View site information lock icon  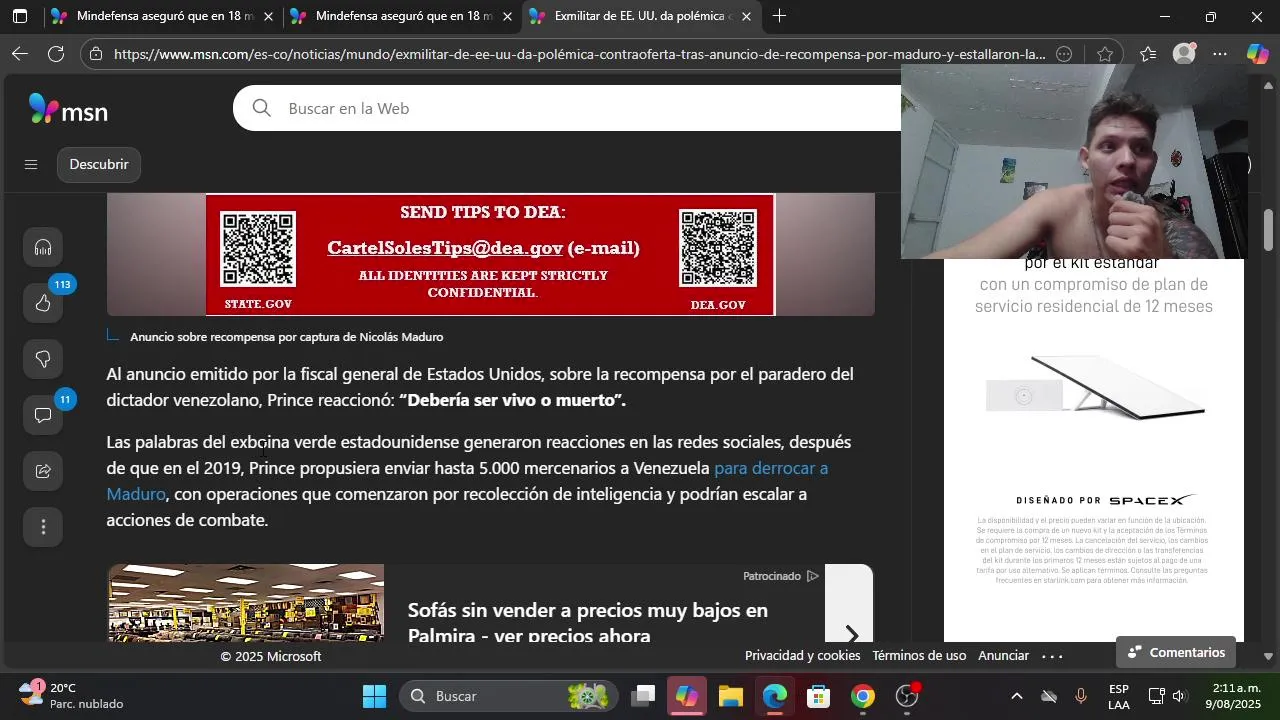coord(96,54)
